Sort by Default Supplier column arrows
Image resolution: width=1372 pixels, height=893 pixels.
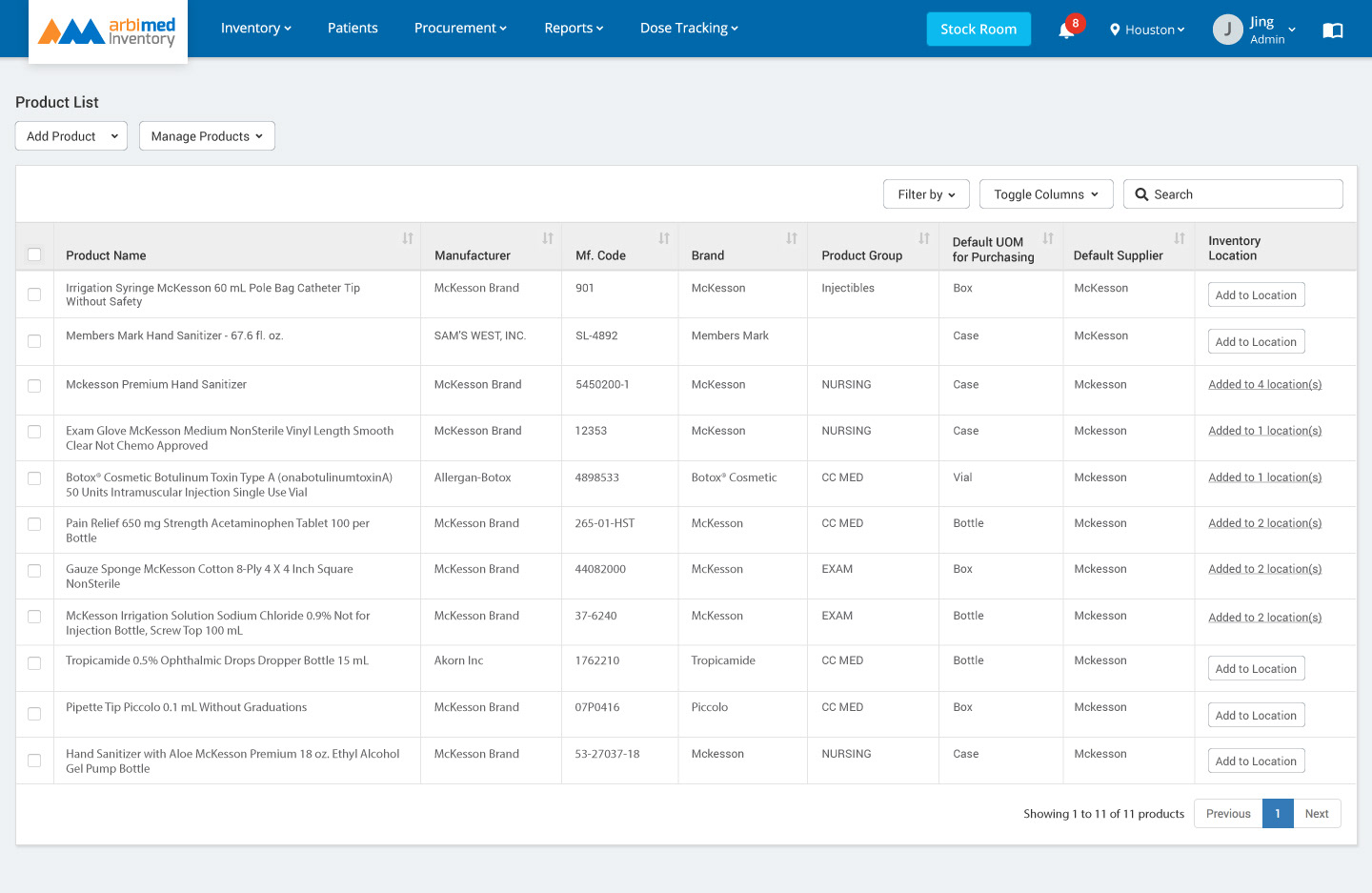click(1180, 238)
